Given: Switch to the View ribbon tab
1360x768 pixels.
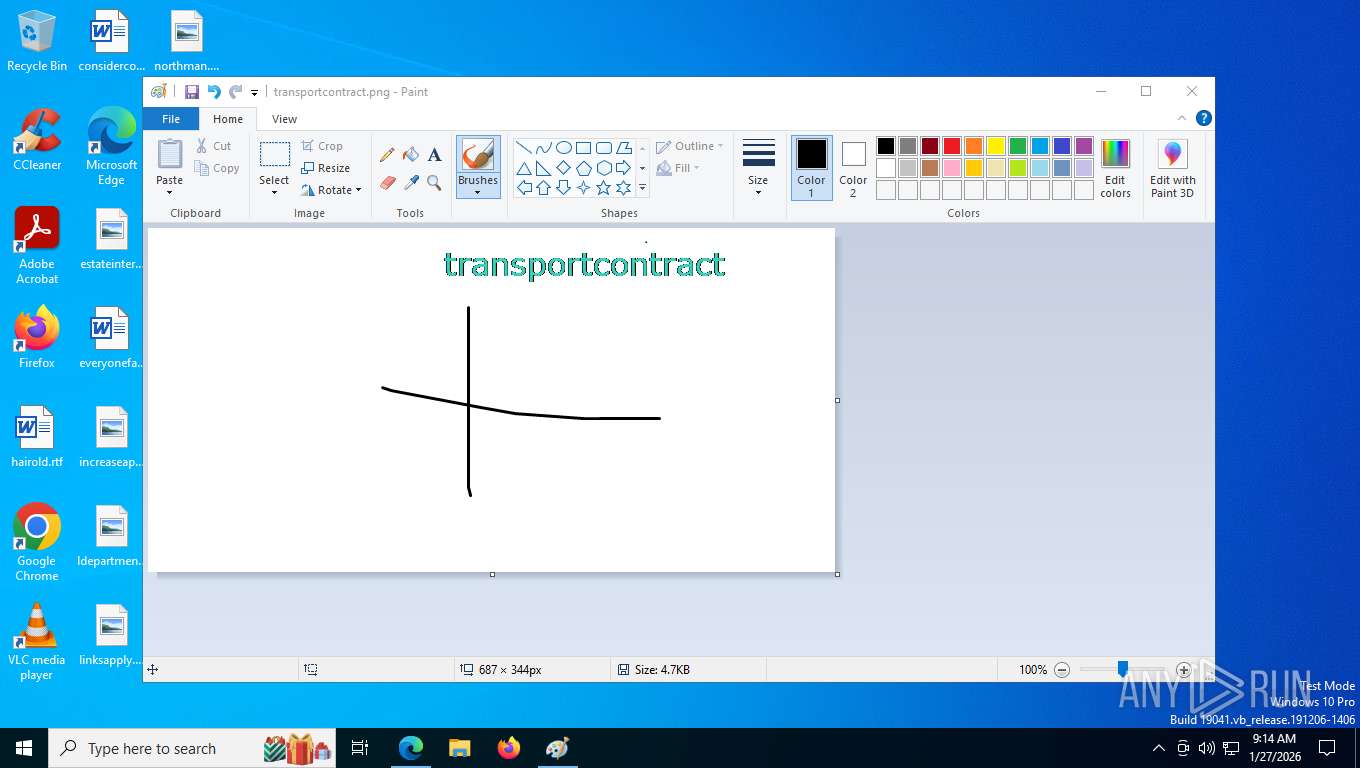Looking at the screenshot, I should coord(285,119).
